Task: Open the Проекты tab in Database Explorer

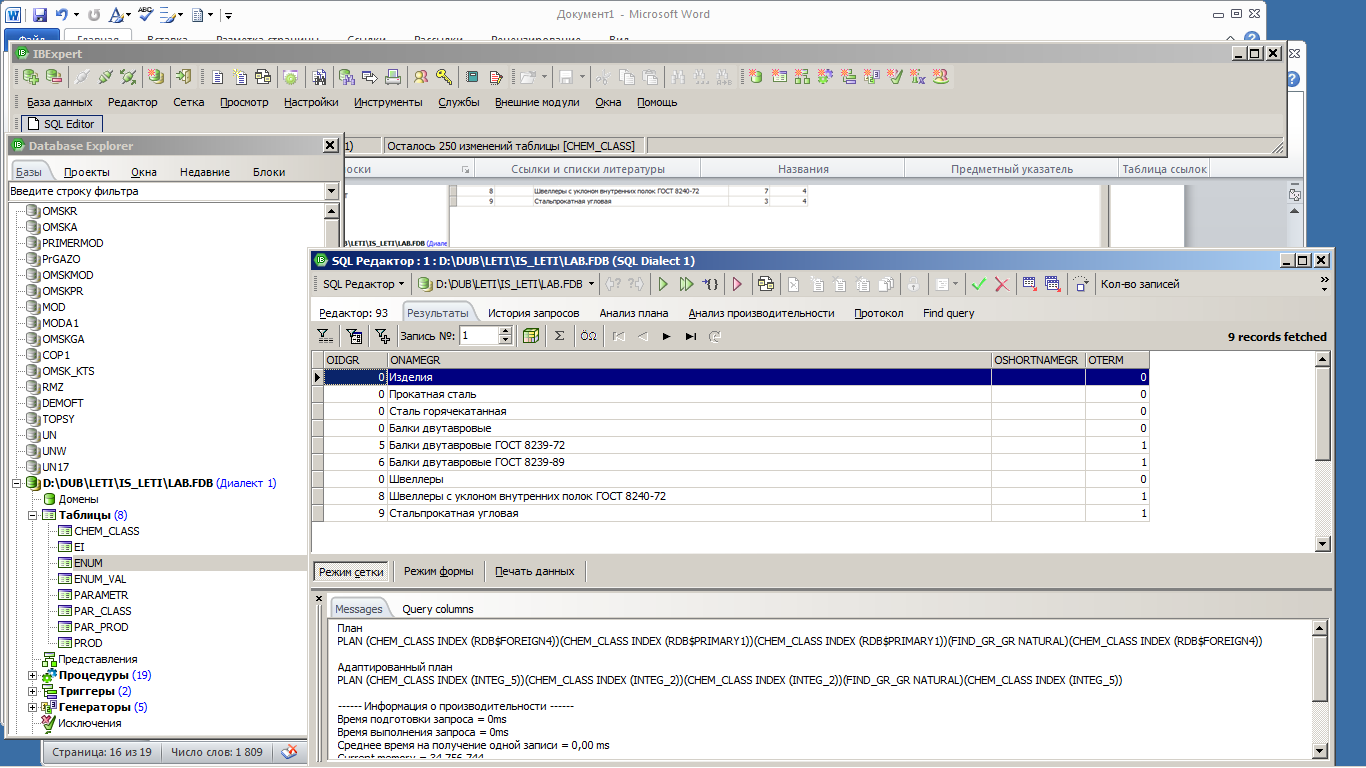Action: pos(87,172)
